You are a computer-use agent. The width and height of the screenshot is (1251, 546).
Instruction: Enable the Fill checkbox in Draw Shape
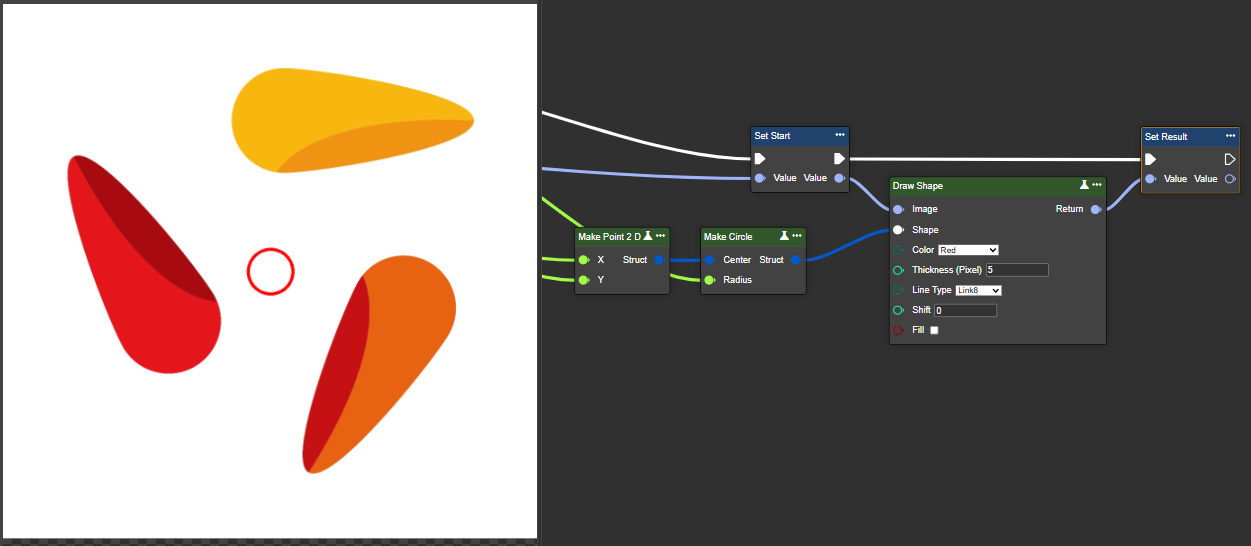pos(934,330)
